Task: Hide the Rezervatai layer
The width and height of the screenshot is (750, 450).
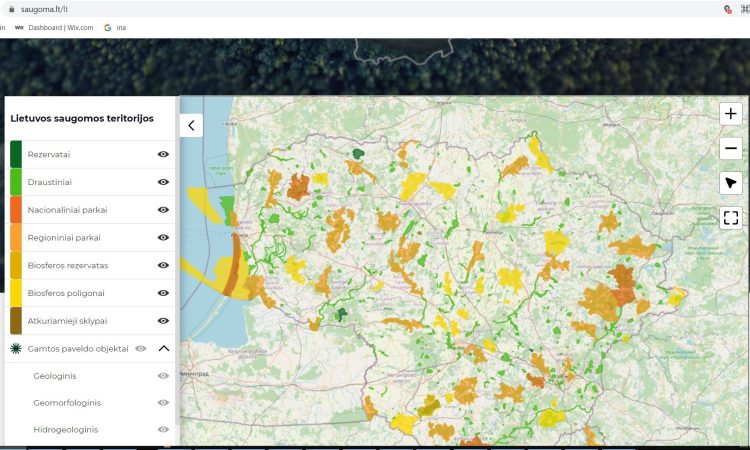Action: [163, 154]
